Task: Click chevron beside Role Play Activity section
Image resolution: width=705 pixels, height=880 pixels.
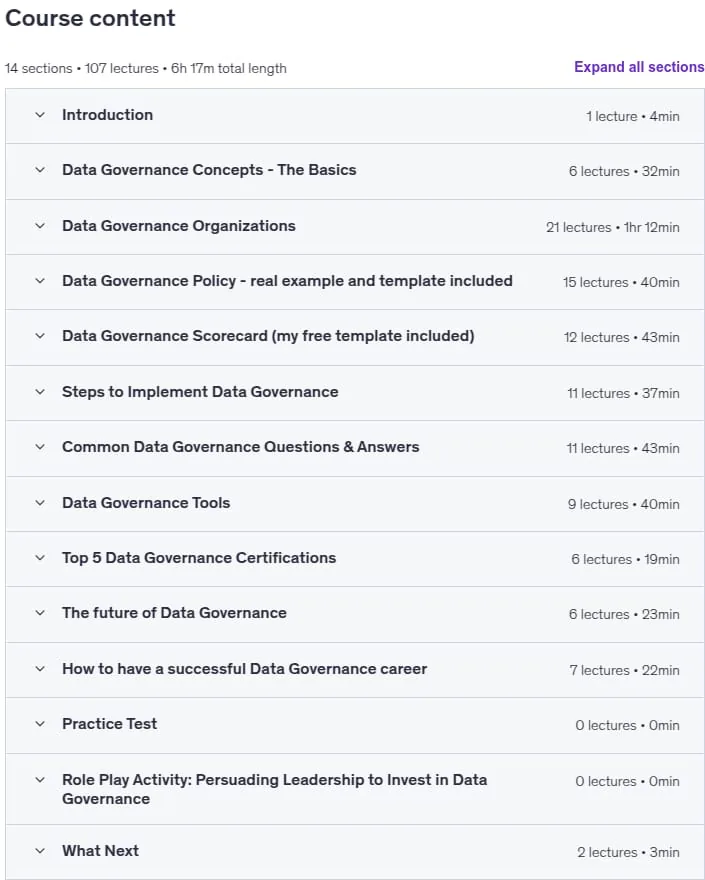Action: pyautogui.click(x=40, y=780)
